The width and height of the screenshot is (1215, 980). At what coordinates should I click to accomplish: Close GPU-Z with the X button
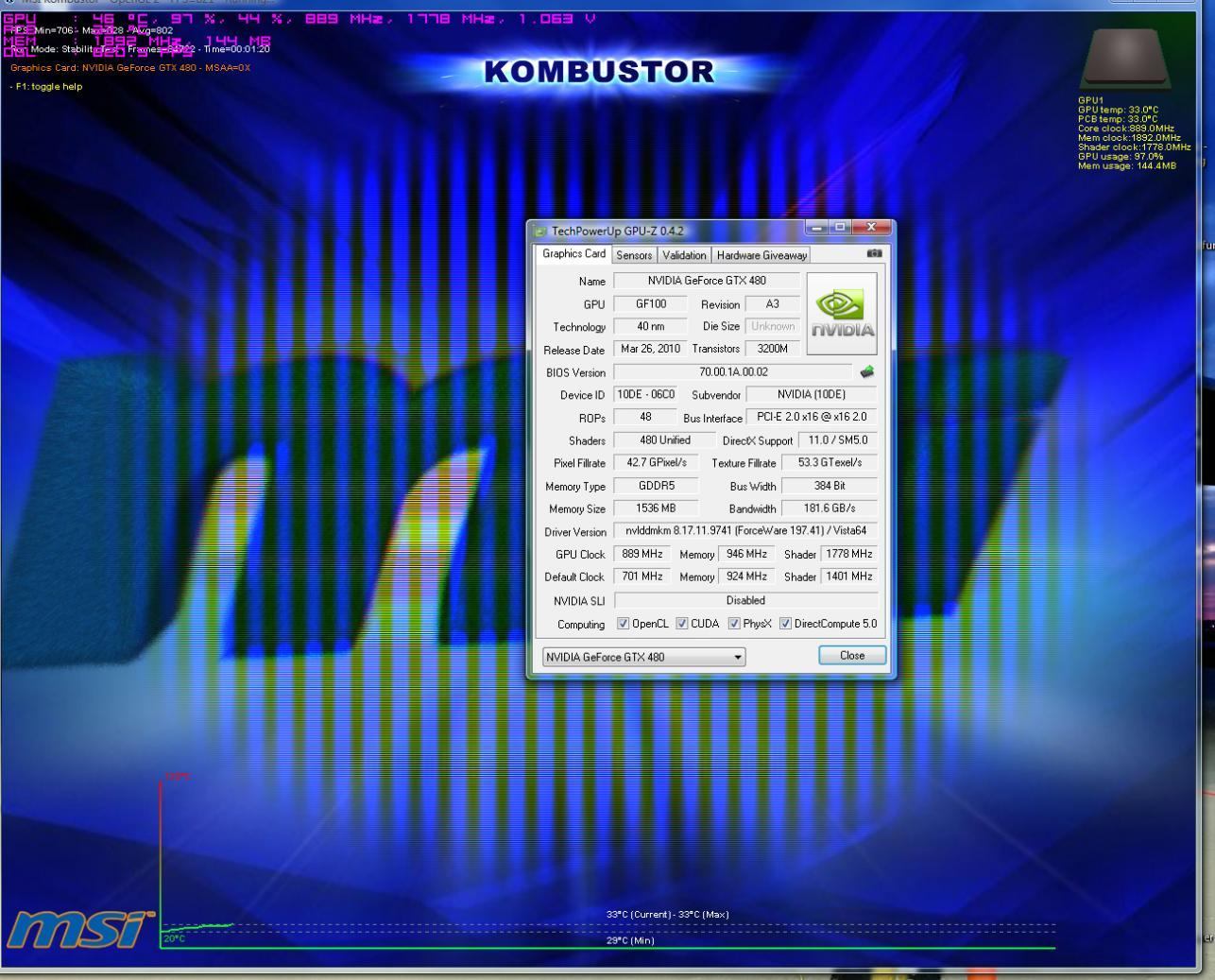tap(871, 228)
